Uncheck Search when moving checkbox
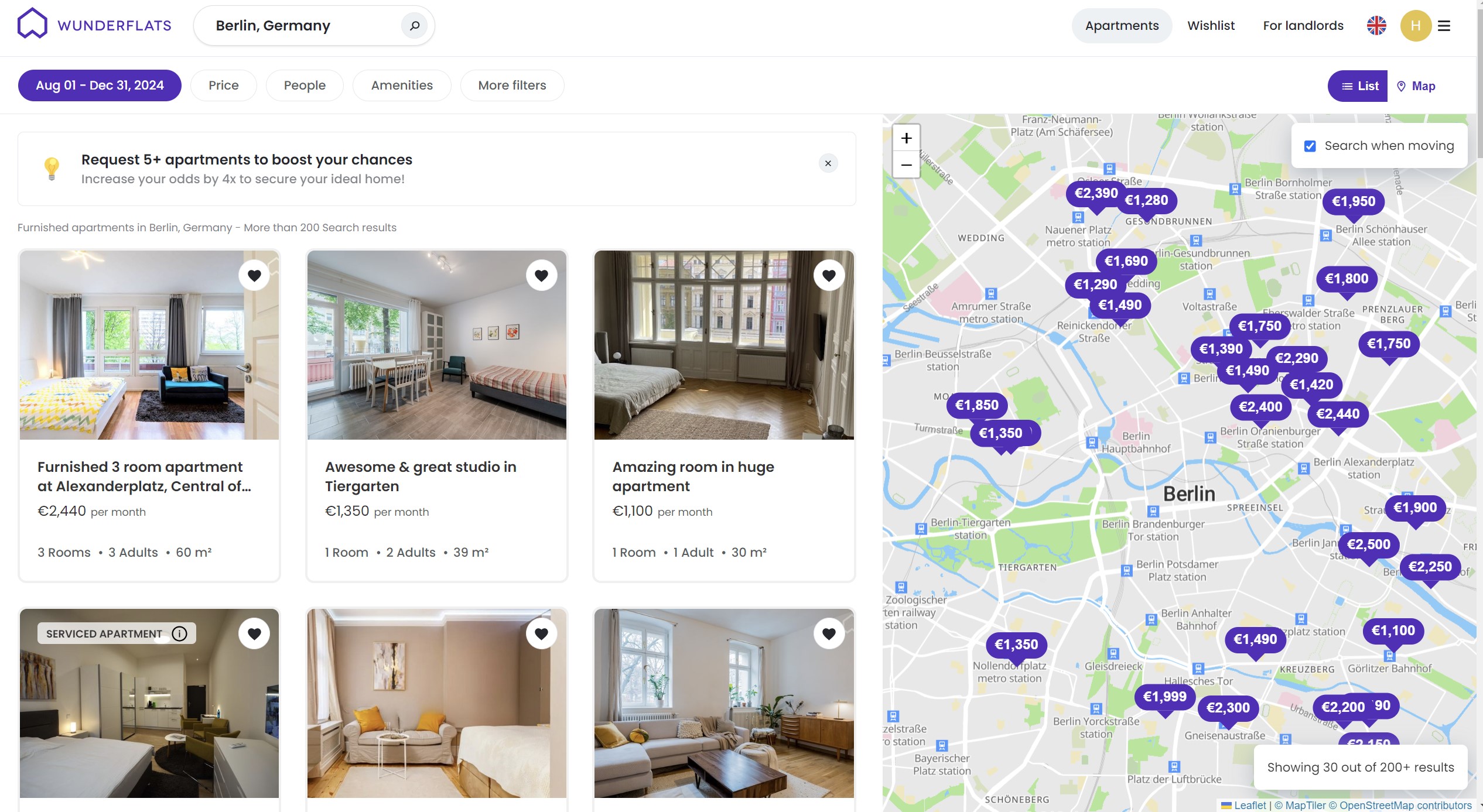 click(x=1310, y=146)
